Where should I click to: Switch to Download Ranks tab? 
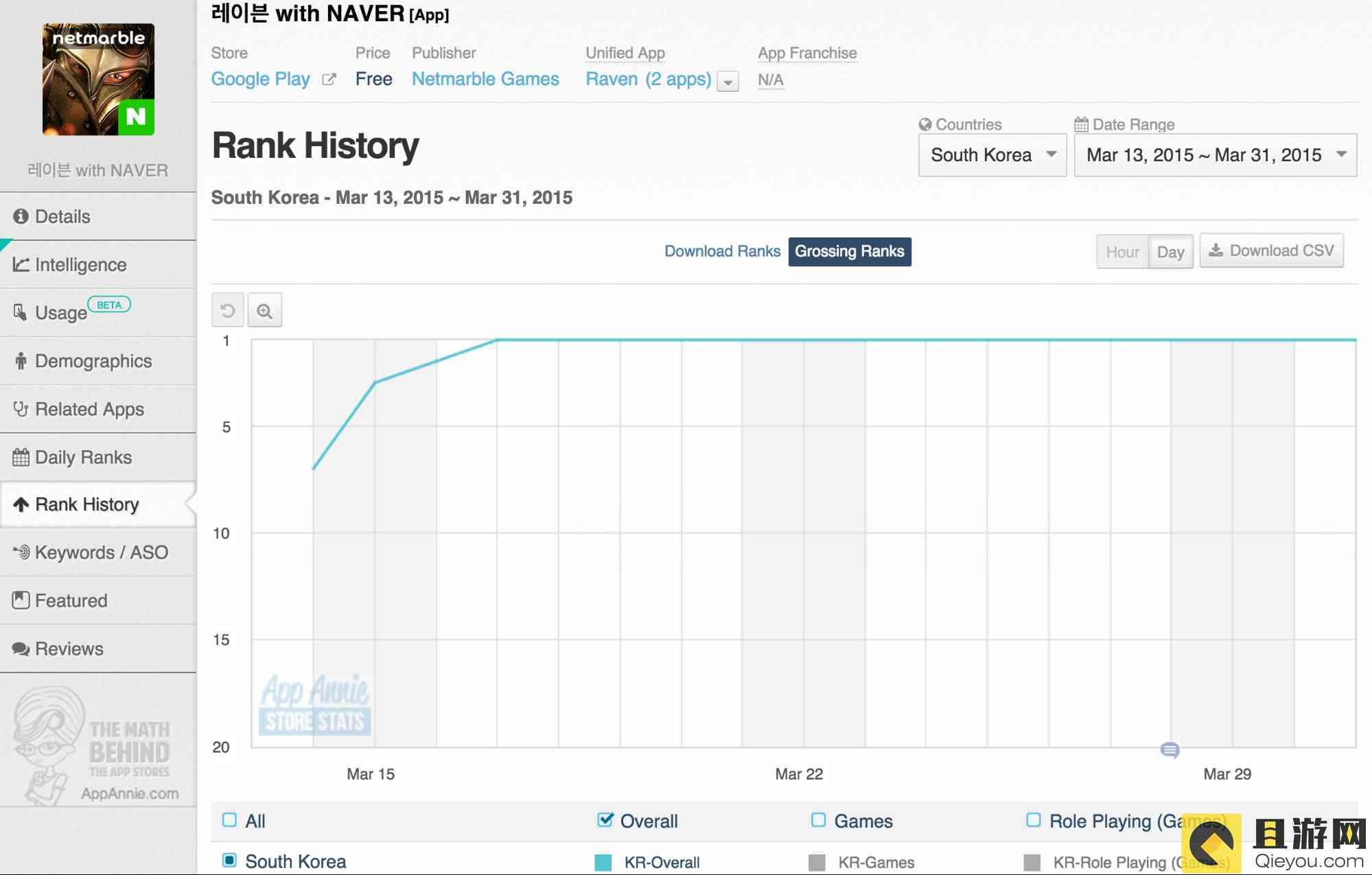722,251
